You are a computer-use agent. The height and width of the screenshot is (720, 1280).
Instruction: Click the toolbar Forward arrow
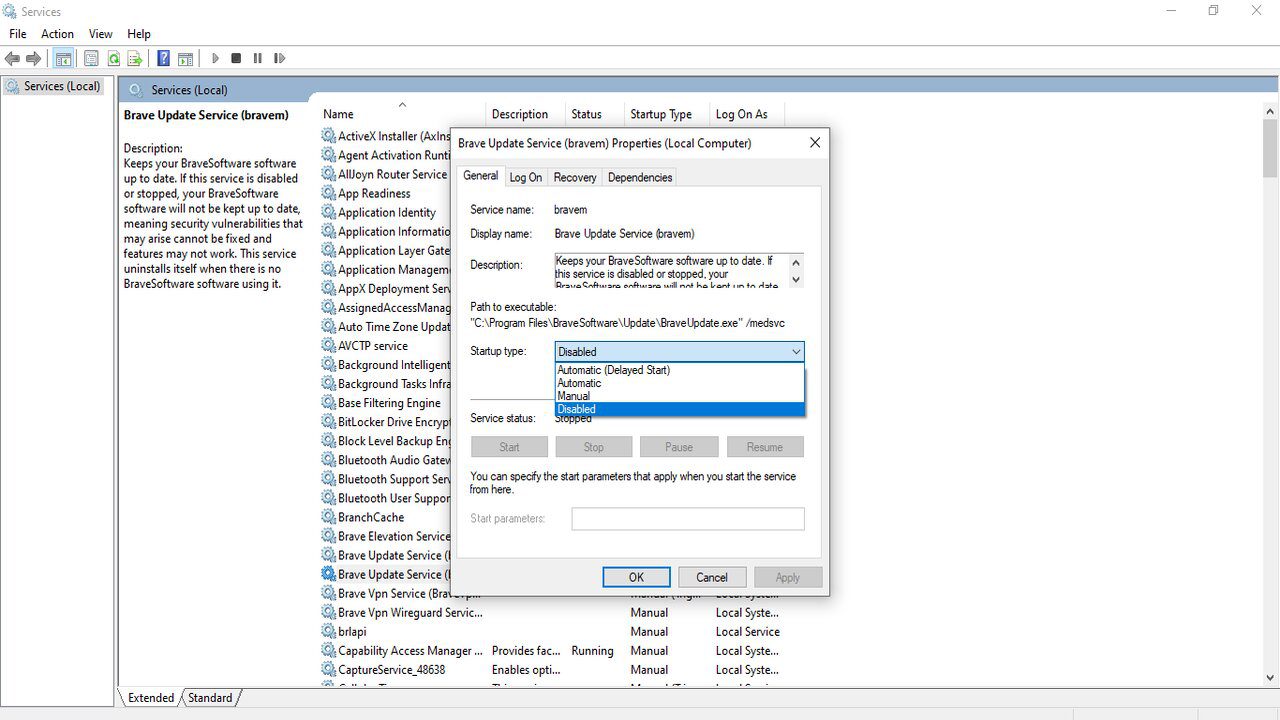coord(34,59)
